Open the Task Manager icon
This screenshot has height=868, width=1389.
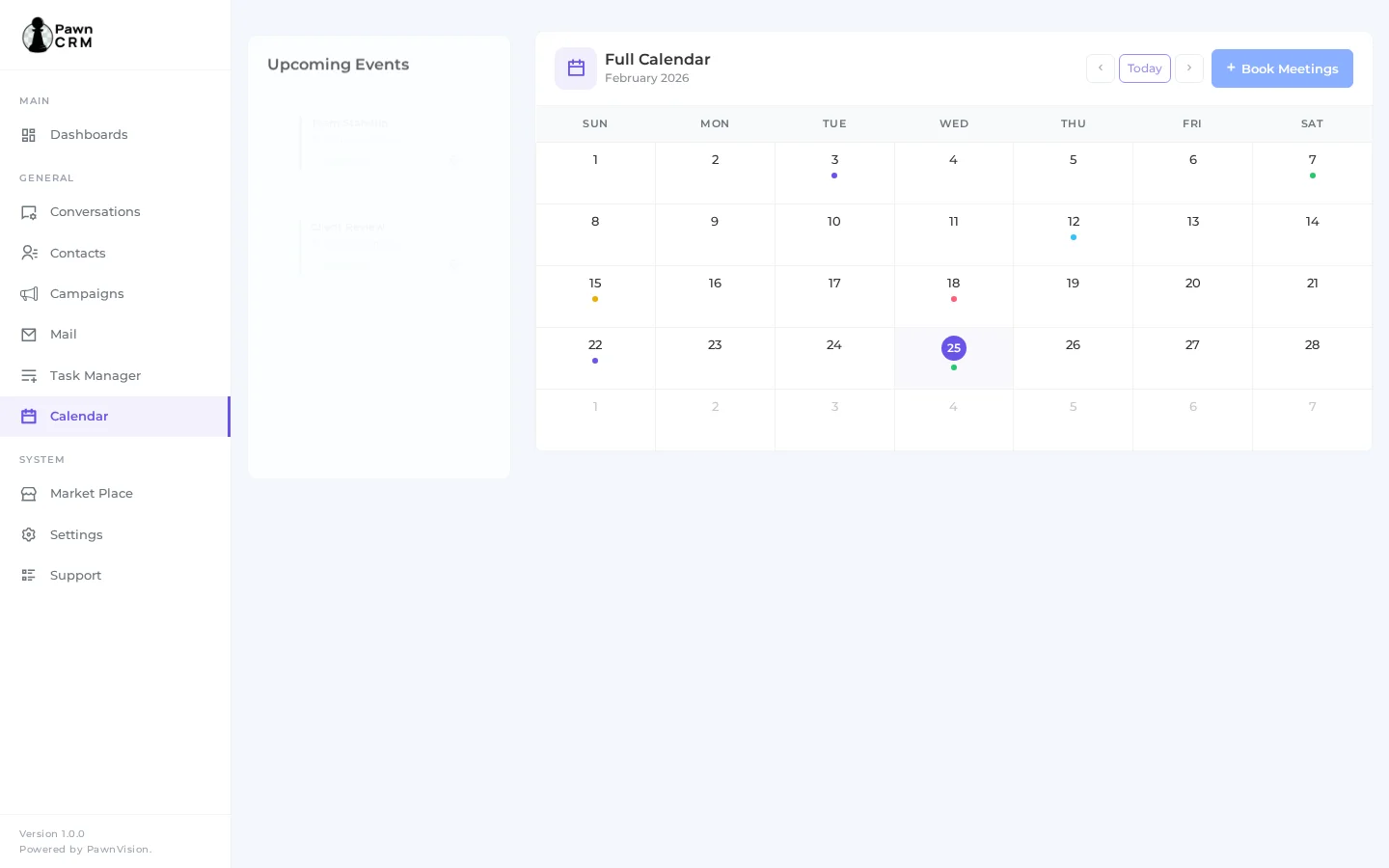coord(29,376)
